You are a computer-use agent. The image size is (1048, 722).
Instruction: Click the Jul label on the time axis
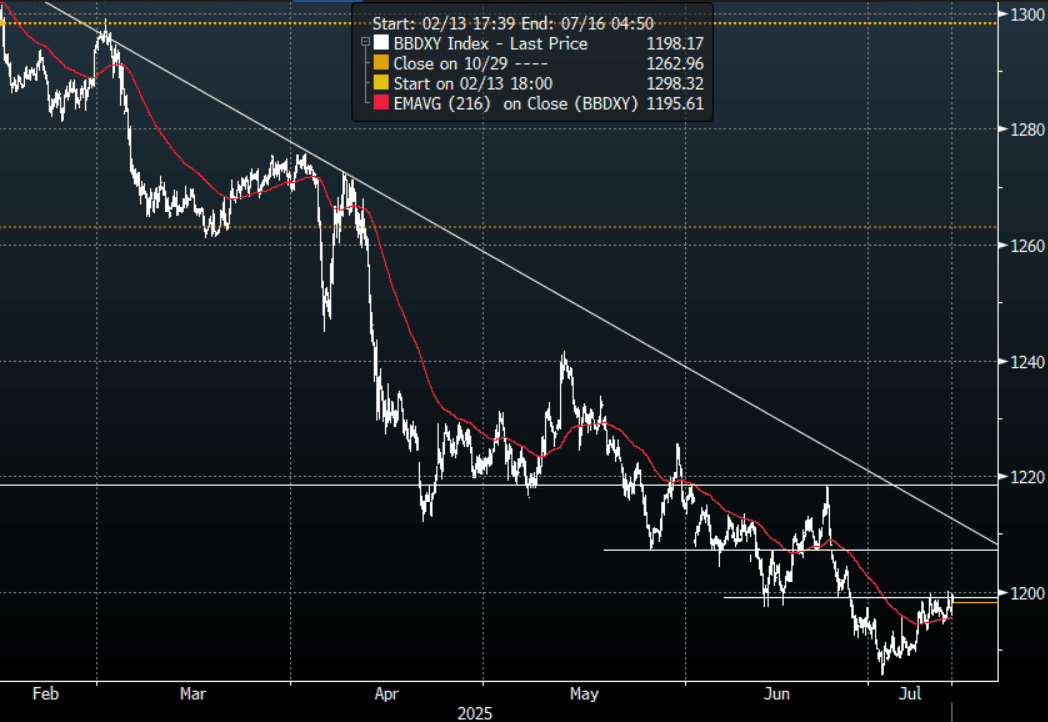pyautogui.click(x=910, y=694)
